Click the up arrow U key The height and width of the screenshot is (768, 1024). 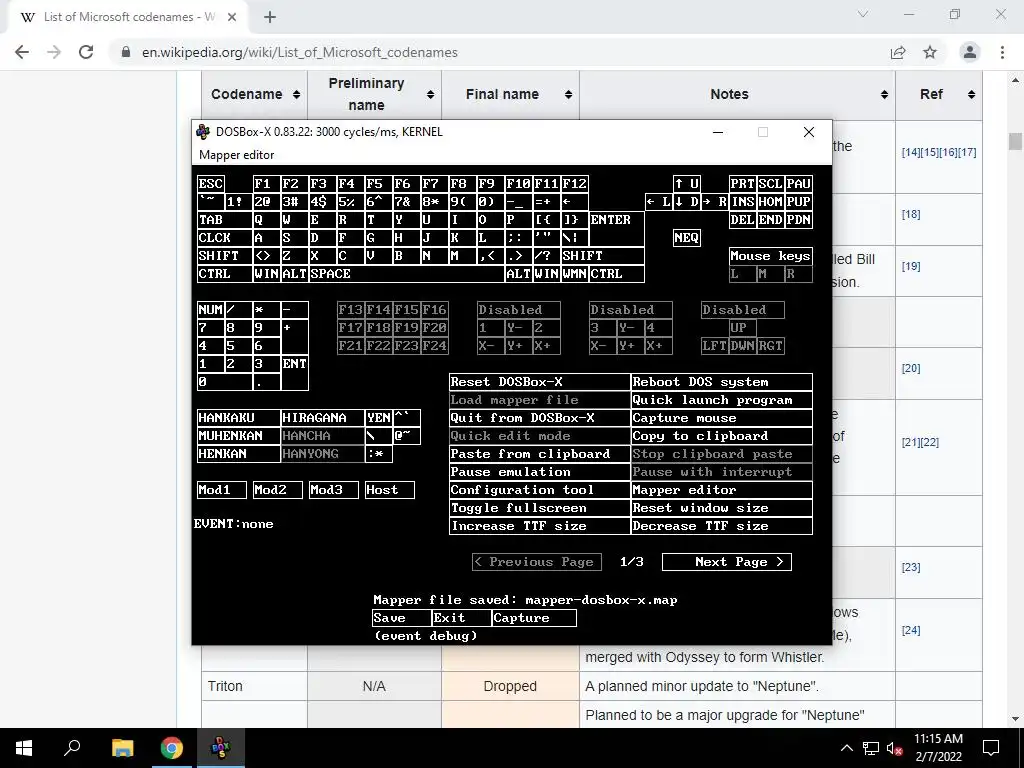[x=686, y=184]
